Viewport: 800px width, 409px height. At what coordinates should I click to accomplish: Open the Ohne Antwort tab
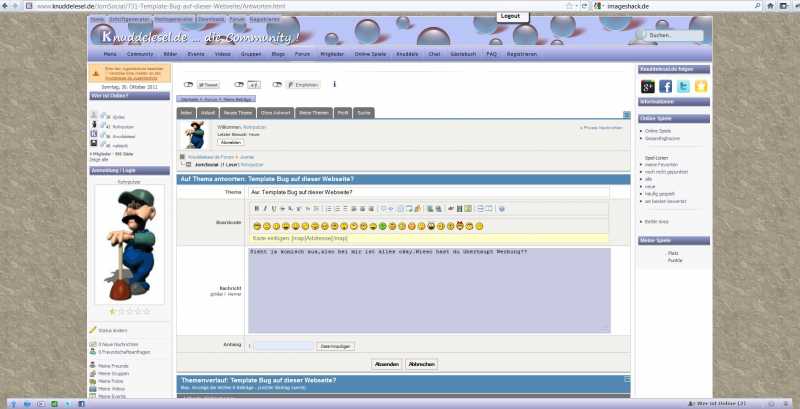(276, 113)
